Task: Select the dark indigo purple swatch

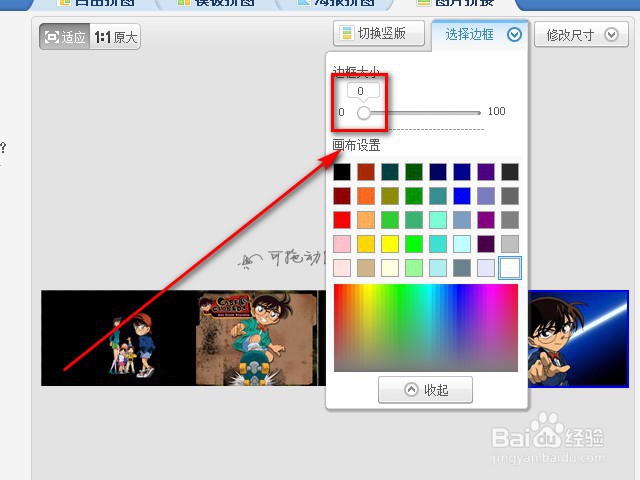Action: 486,172
